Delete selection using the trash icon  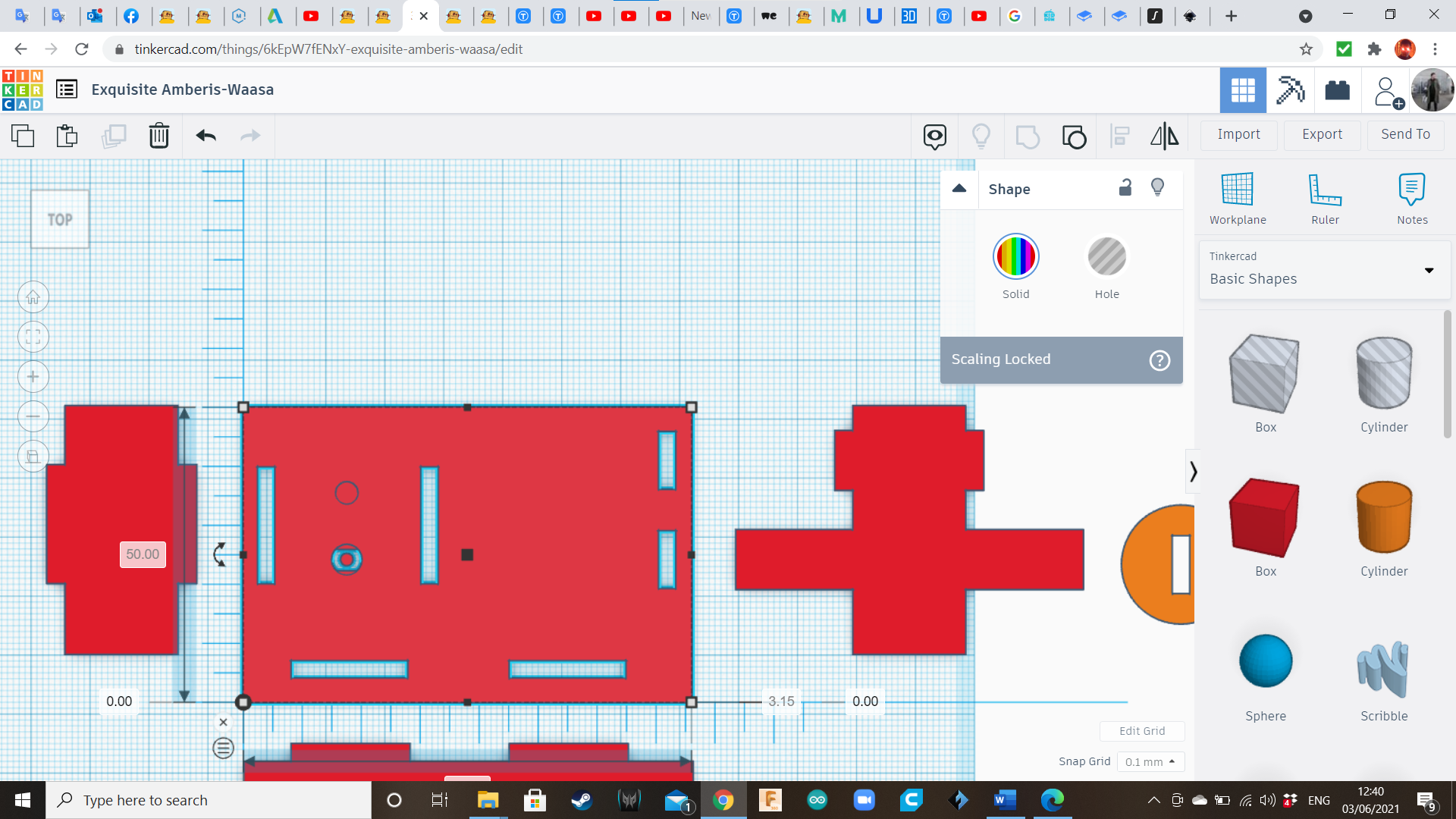click(x=158, y=136)
